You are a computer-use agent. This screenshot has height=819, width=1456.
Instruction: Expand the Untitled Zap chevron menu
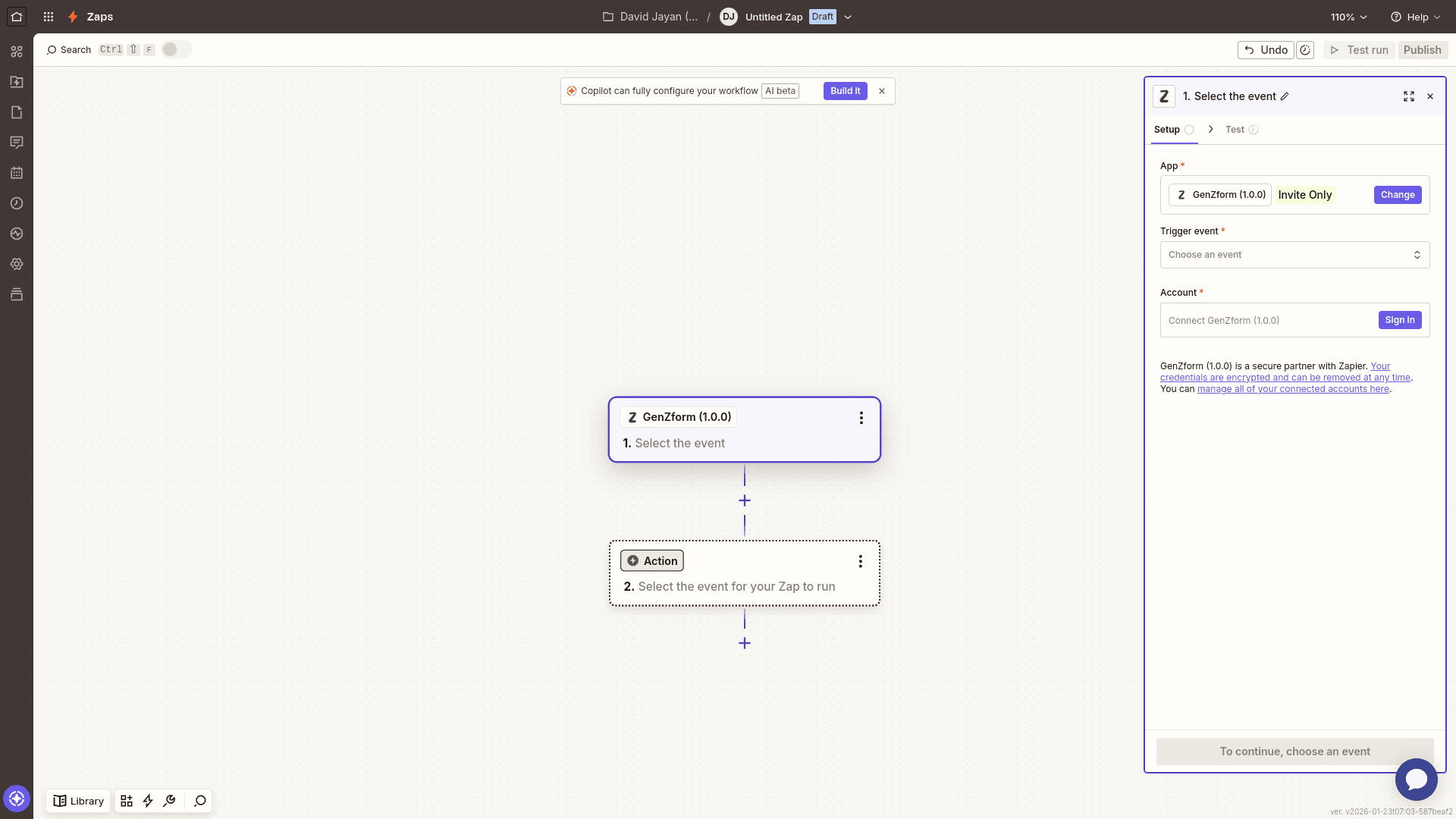848,17
